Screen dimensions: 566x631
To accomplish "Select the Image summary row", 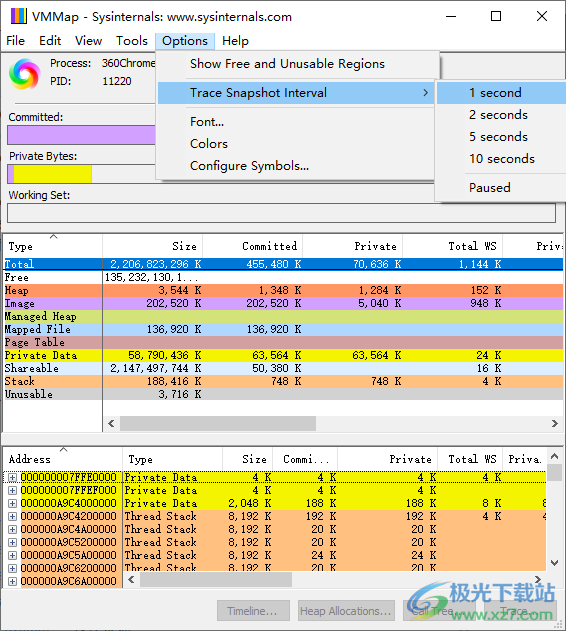I will pos(283,303).
